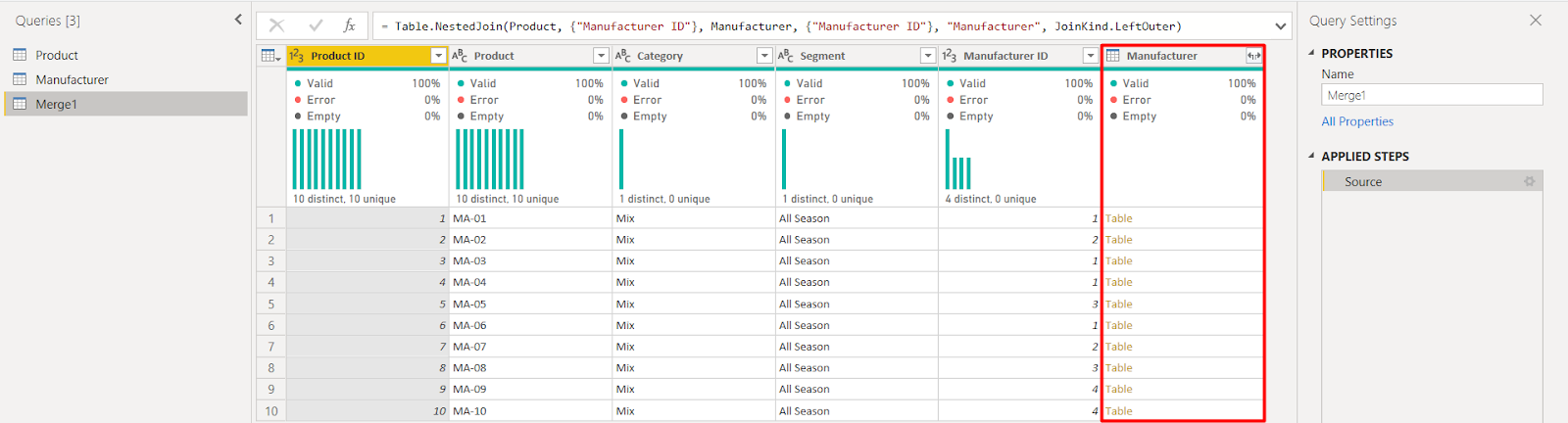Click the Table link in row 1
The image size is (1568, 423).
[x=1119, y=218]
